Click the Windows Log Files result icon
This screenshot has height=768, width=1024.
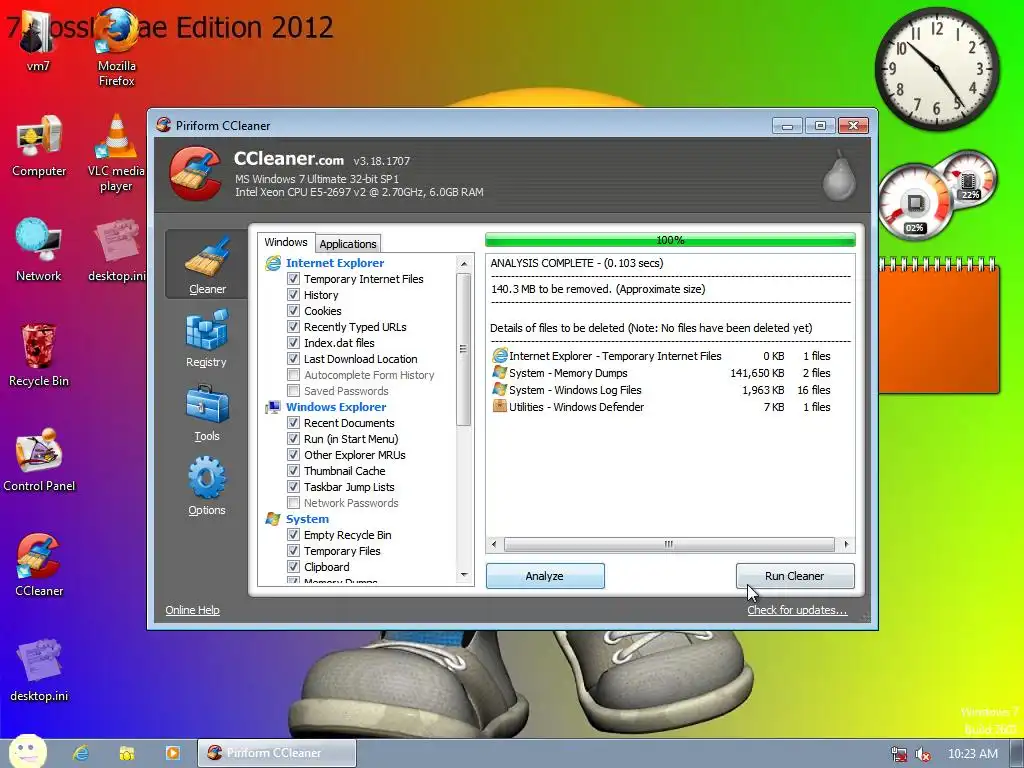click(x=500, y=390)
